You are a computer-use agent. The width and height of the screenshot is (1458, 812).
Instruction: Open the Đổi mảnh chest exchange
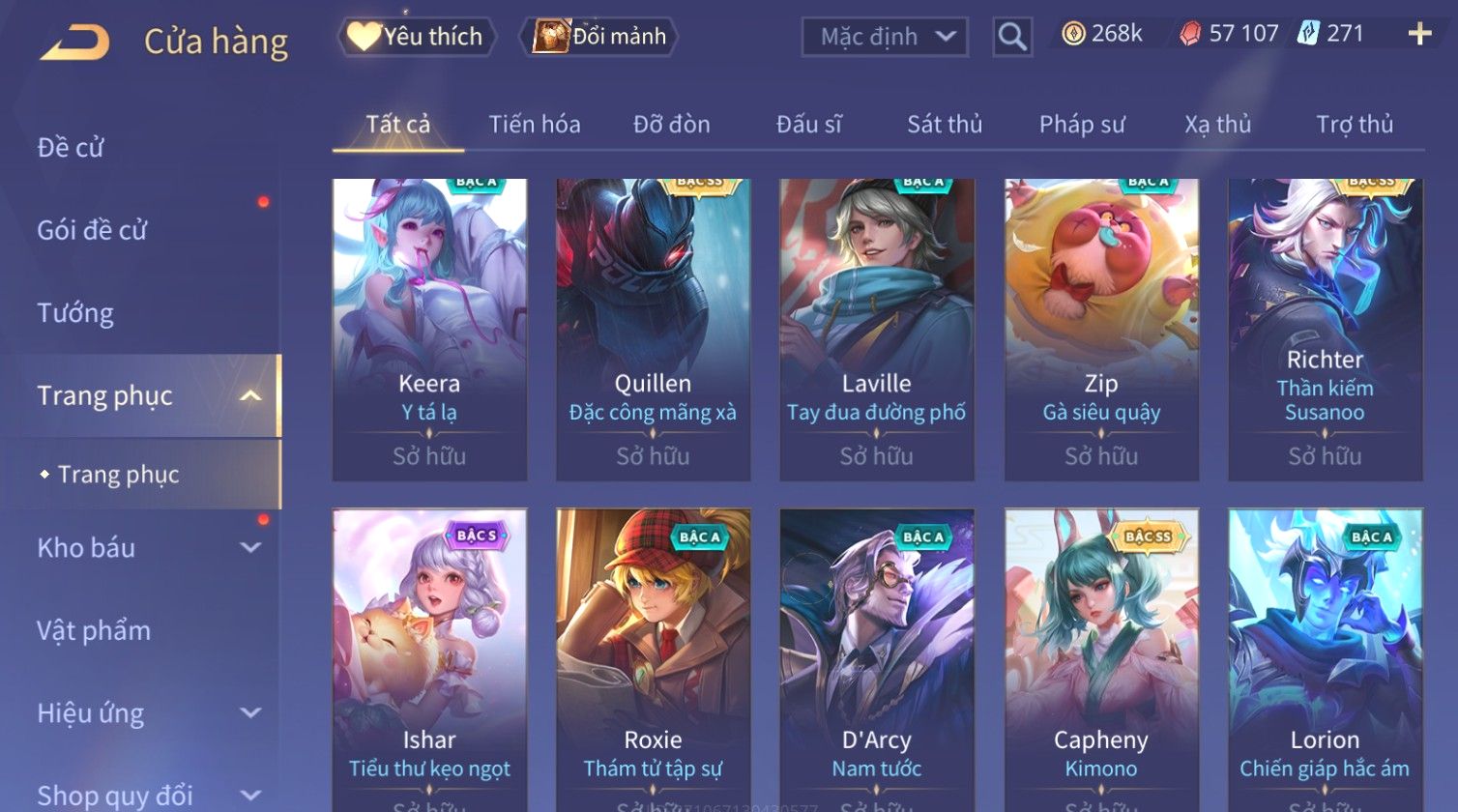coord(600,37)
